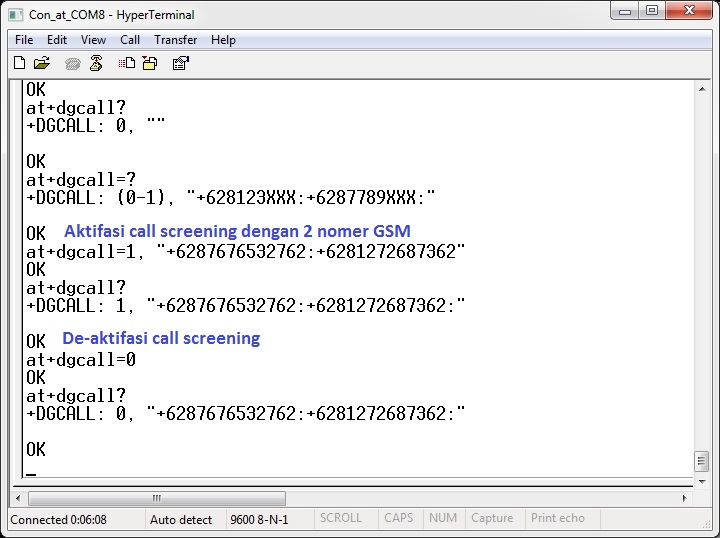Open the View menu
The height and width of the screenshot is (538, 720).
[x=93, y=40]
